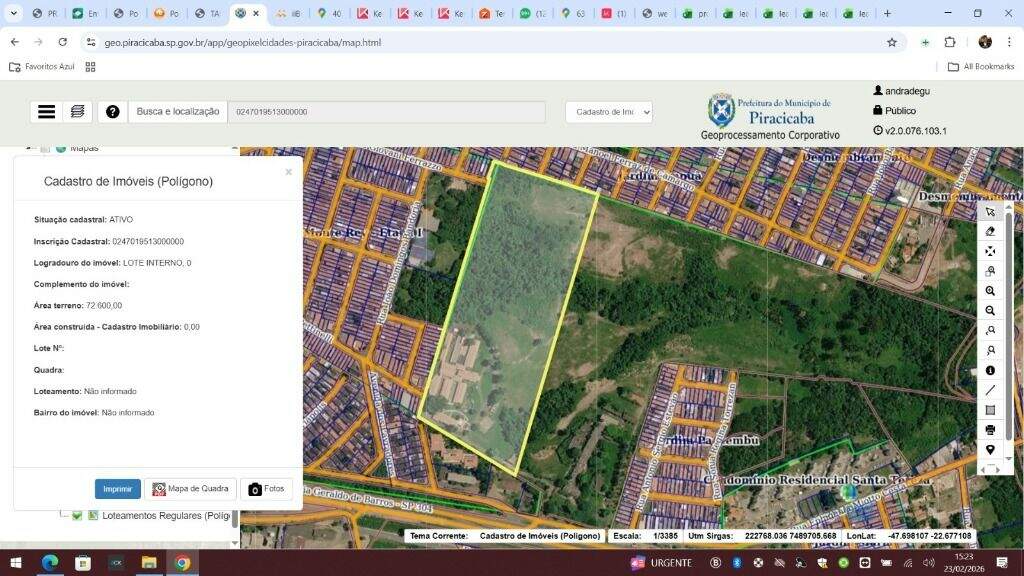Select the information identify tool
Image resolution: width=1024 pixels, height=576 pixels.
point(990,370)
